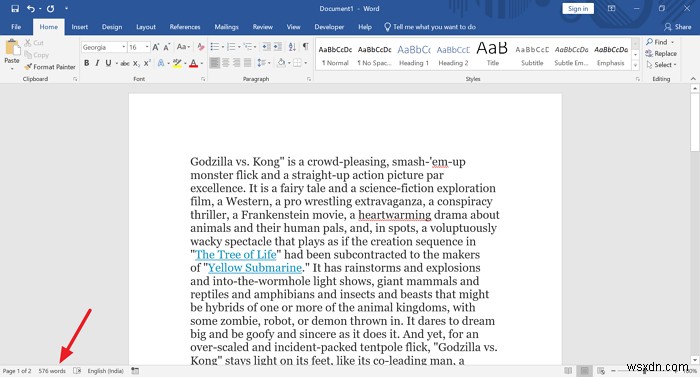Open the Georgia font name dropdown
Viewport: 700px width, 377px height.
[124, 47]
